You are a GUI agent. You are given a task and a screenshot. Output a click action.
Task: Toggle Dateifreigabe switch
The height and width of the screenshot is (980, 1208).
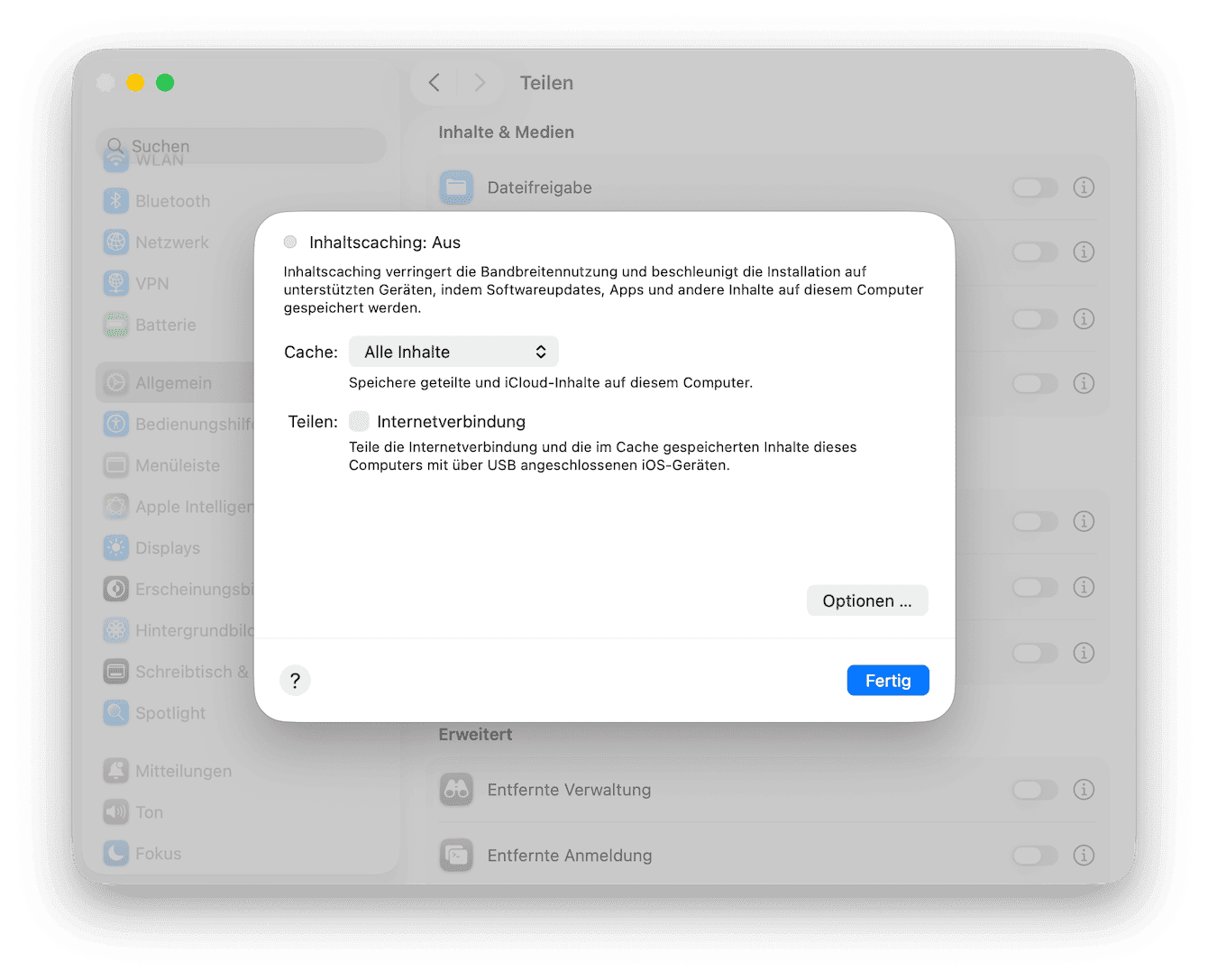pyautogui.click(x=1034, y=188)
